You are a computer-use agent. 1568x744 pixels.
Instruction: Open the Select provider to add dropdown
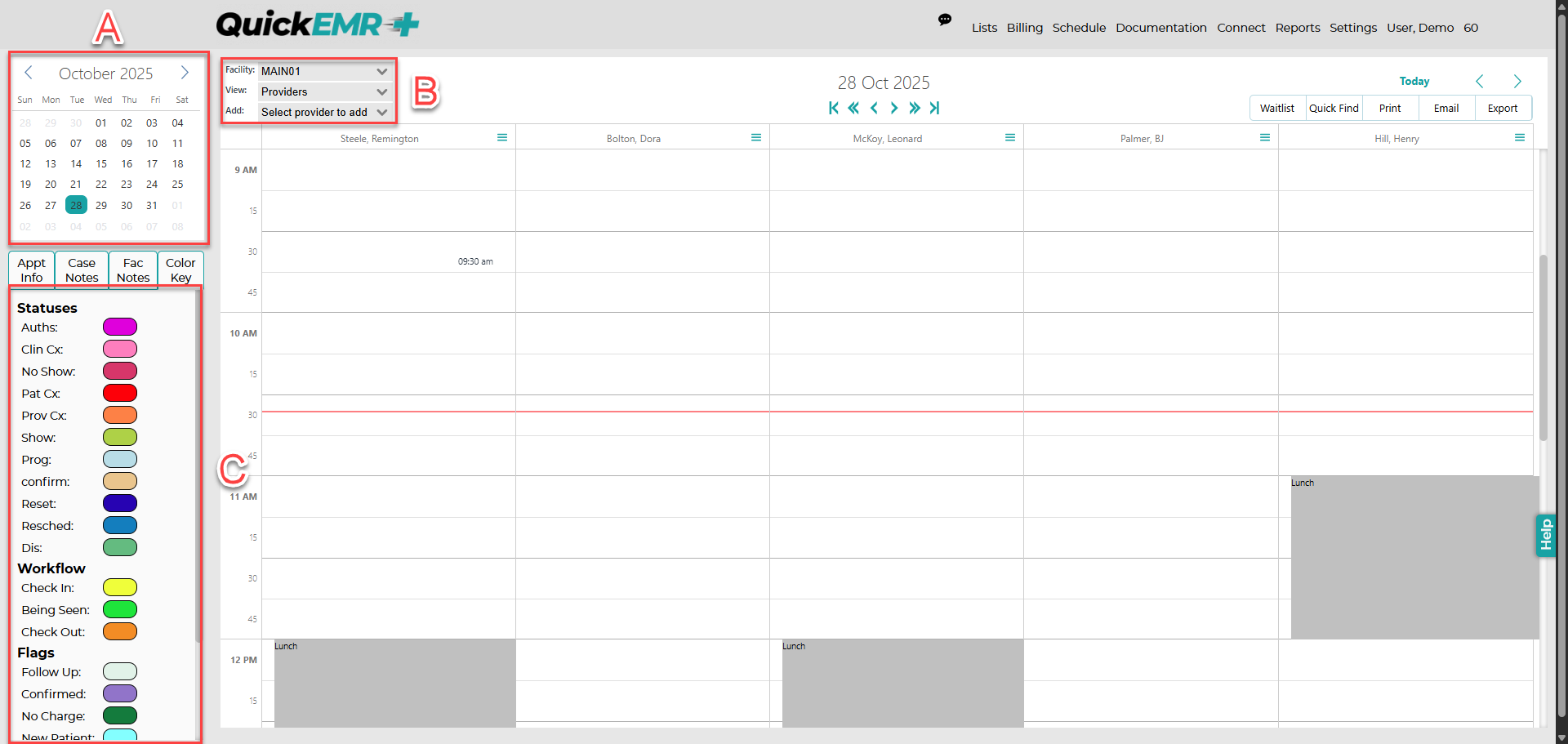324,112
